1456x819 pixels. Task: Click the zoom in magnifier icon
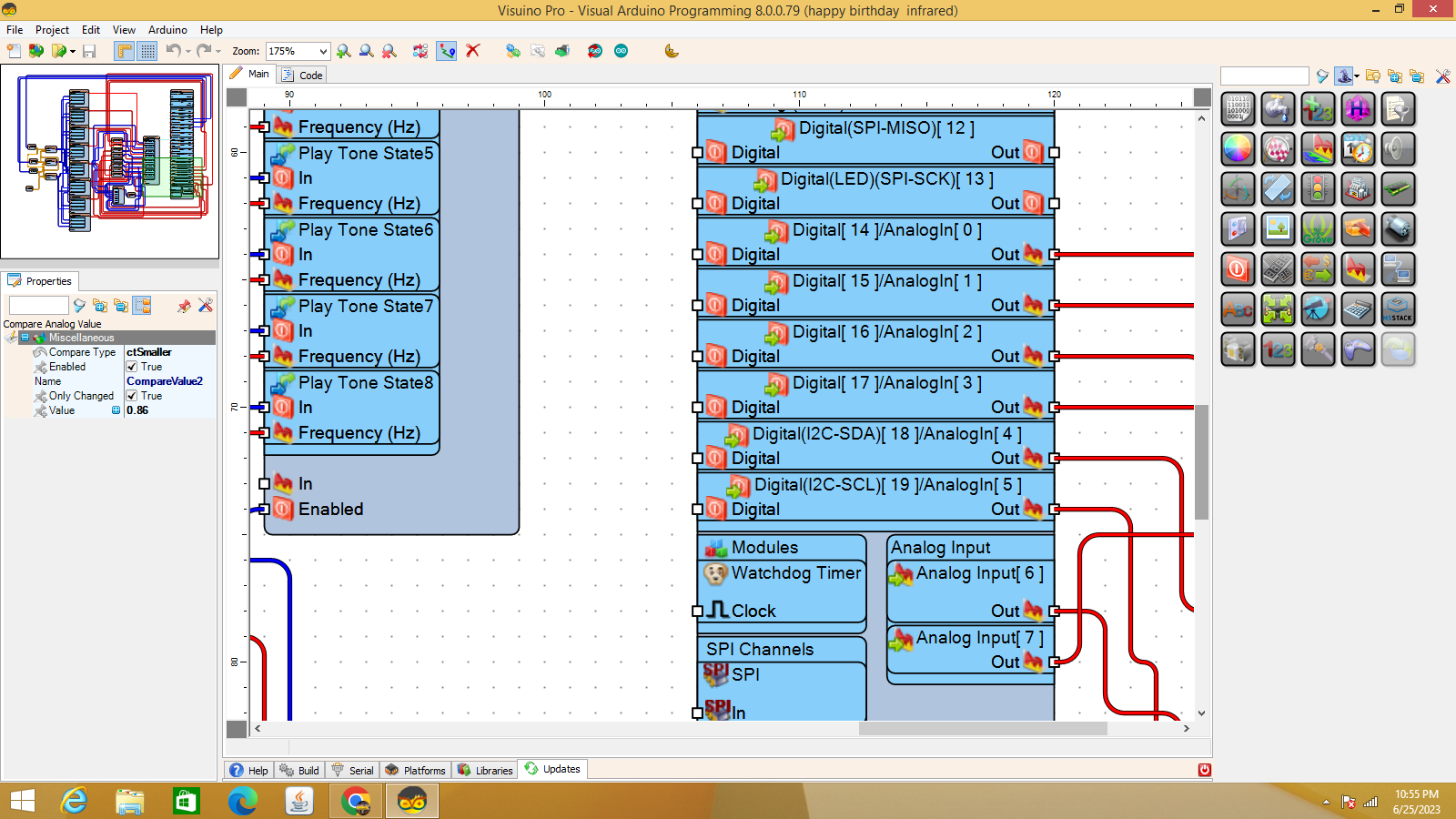[x=344, y=51]
